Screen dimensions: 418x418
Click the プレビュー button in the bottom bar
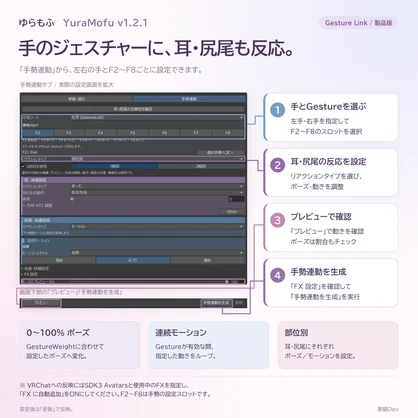tap(41, 303)
